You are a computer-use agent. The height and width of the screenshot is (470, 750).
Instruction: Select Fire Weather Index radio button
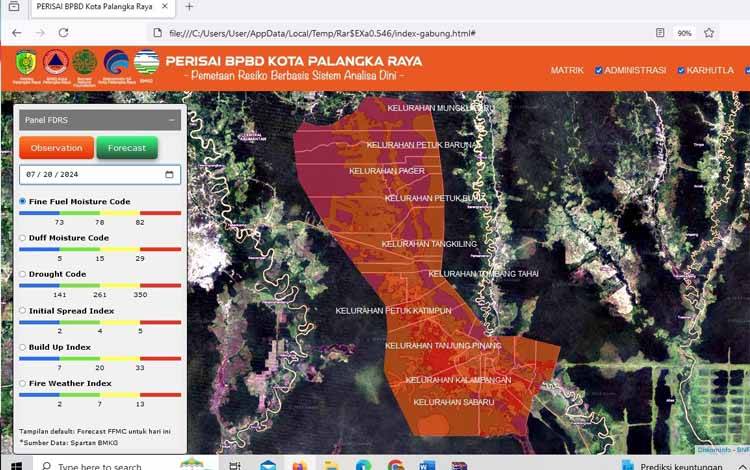pyautogui.click(x=22, y=383)
